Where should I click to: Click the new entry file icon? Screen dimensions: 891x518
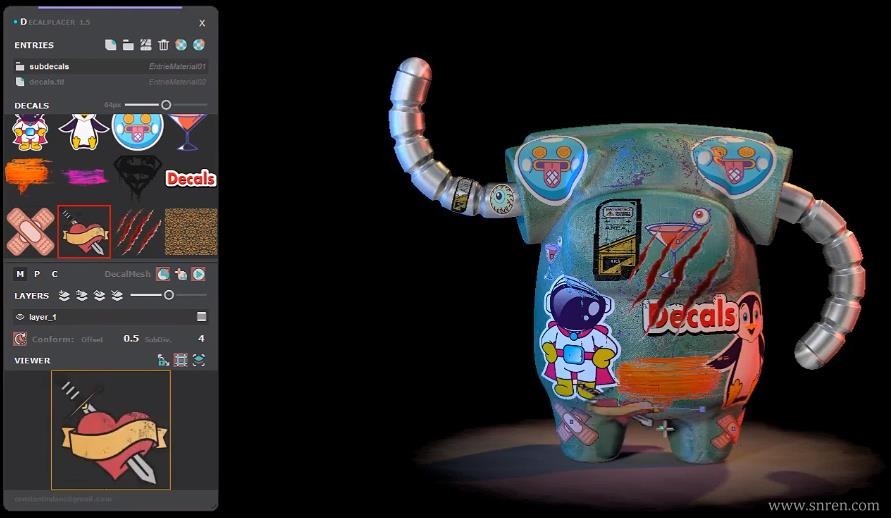[x=111, y=45]
